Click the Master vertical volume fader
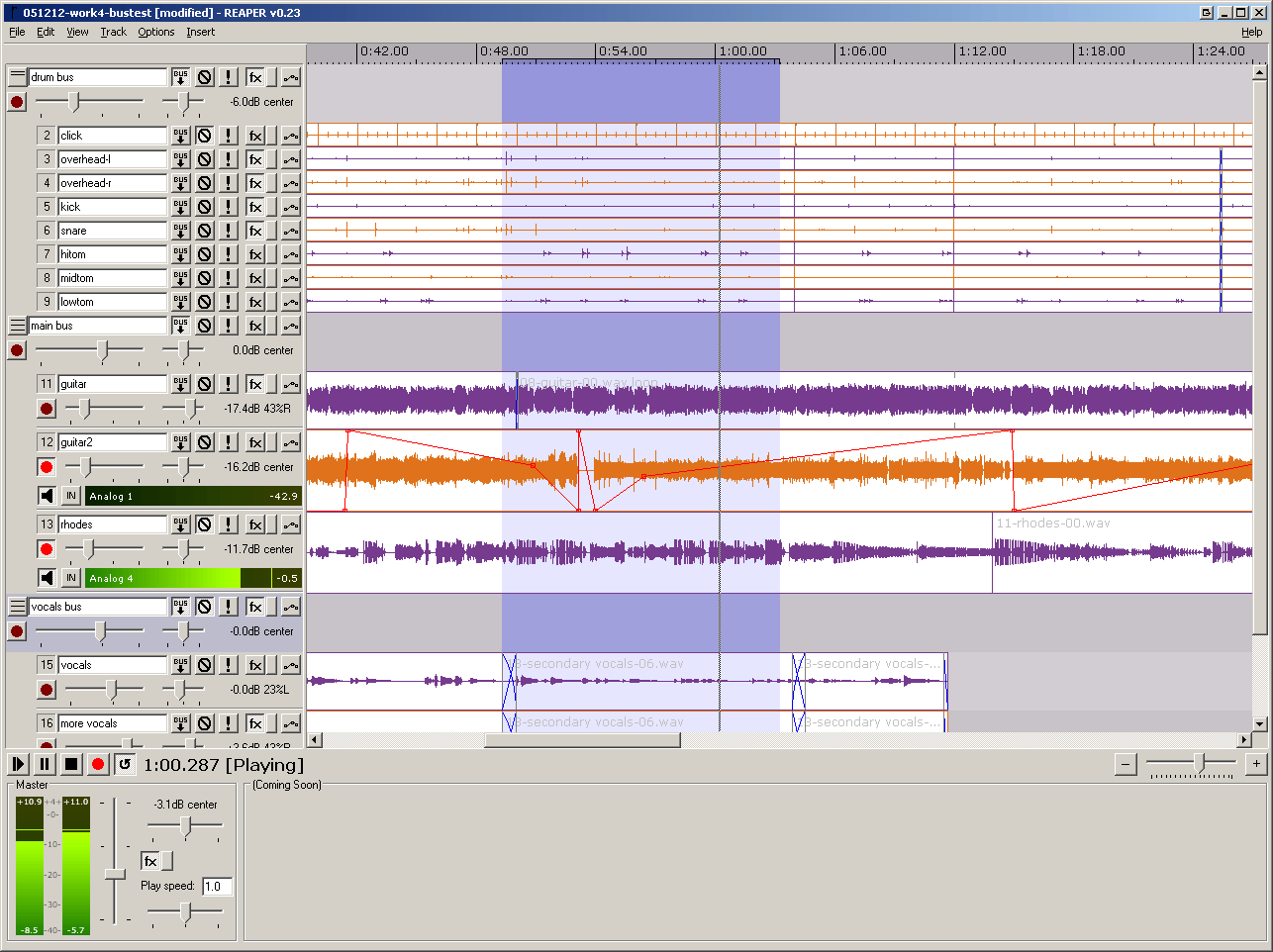The height and width of the screenshot is (952, 1273). click(115, 874)
